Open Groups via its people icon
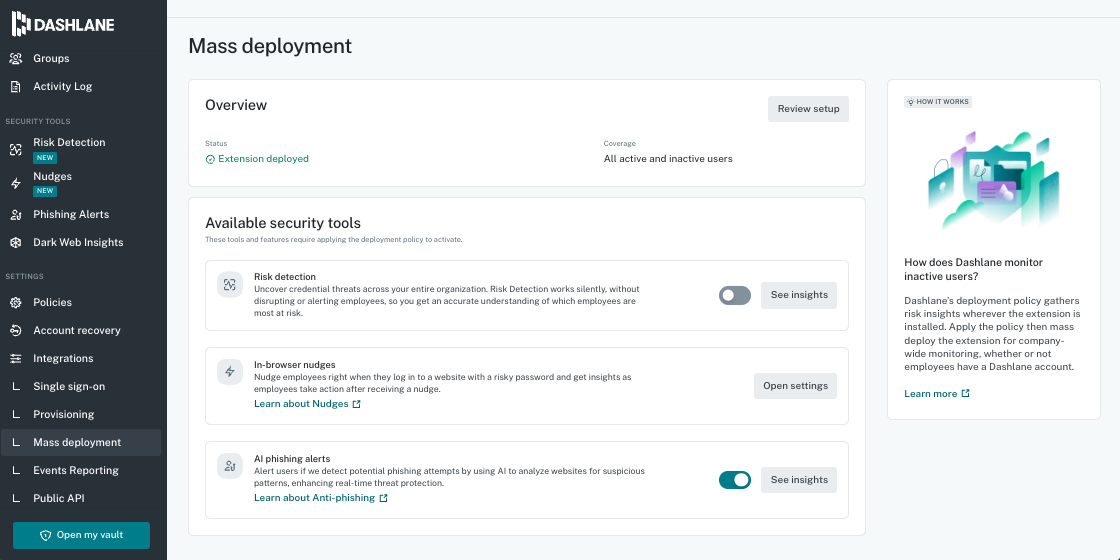Screen dimensions: 1120x560 tap(16, 59)
